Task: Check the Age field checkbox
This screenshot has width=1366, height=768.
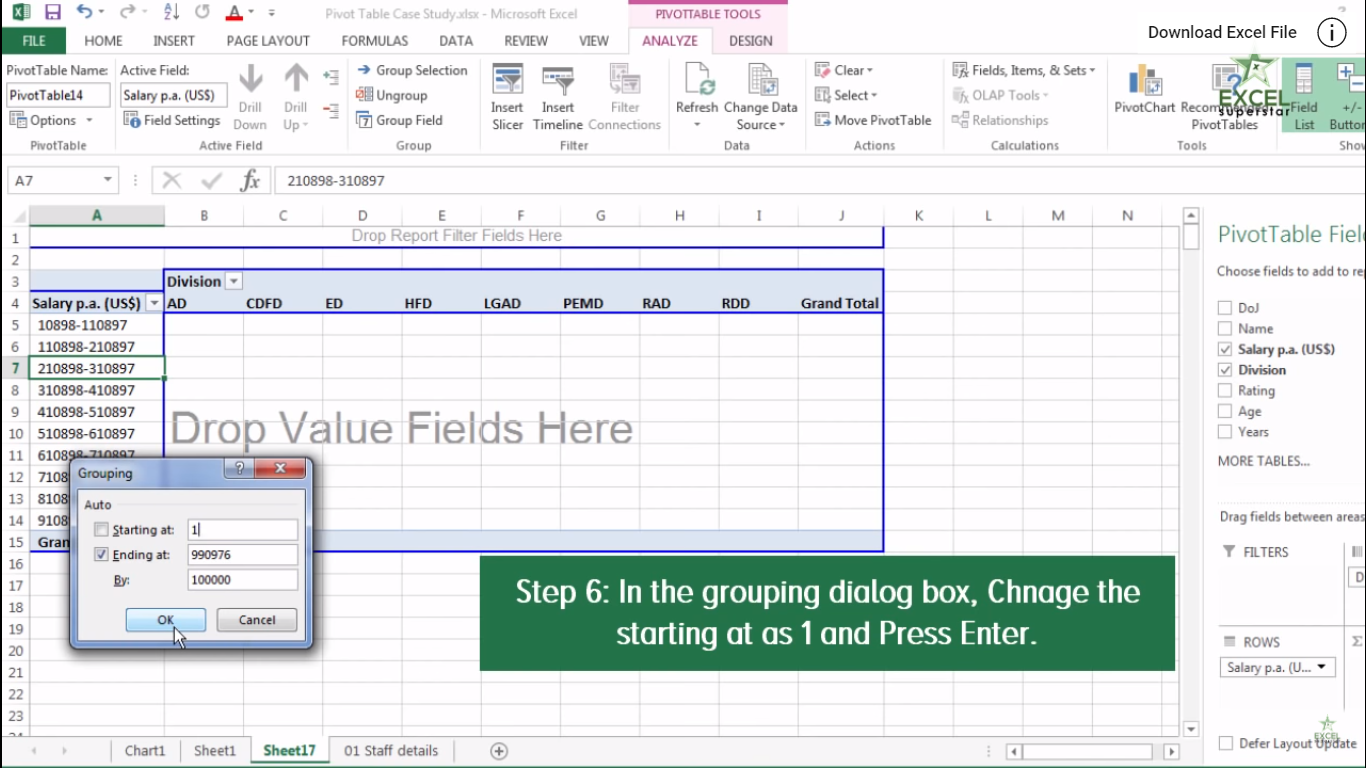Action: coord(1225,411)
